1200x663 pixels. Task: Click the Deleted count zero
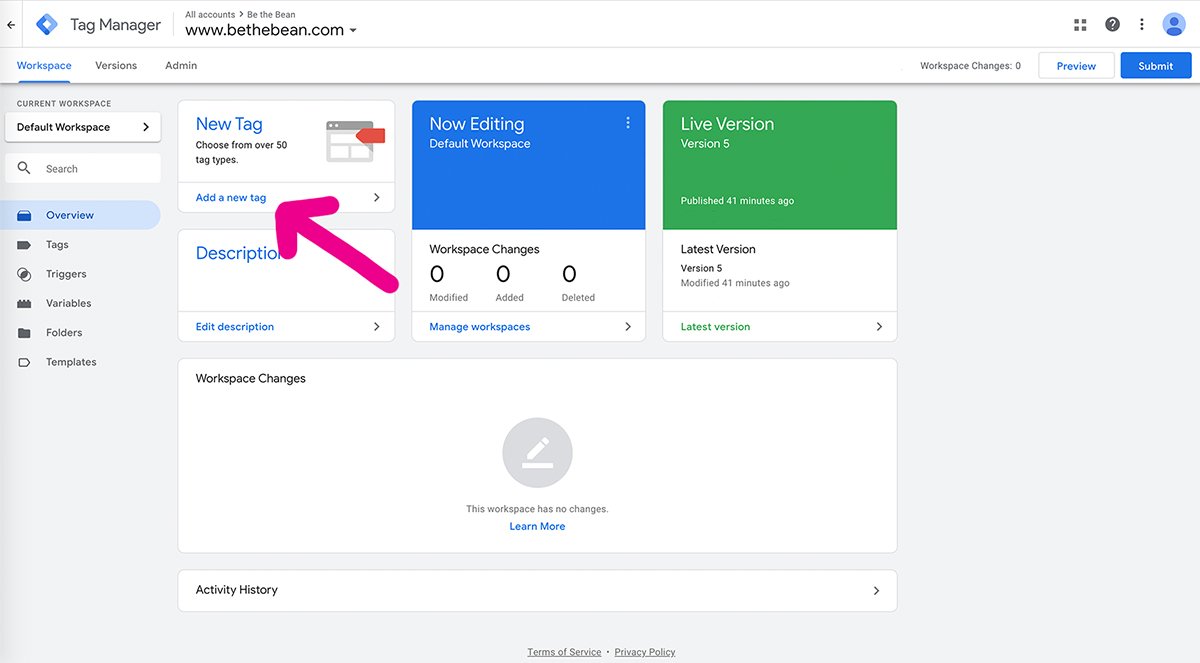tap(569, 274)
